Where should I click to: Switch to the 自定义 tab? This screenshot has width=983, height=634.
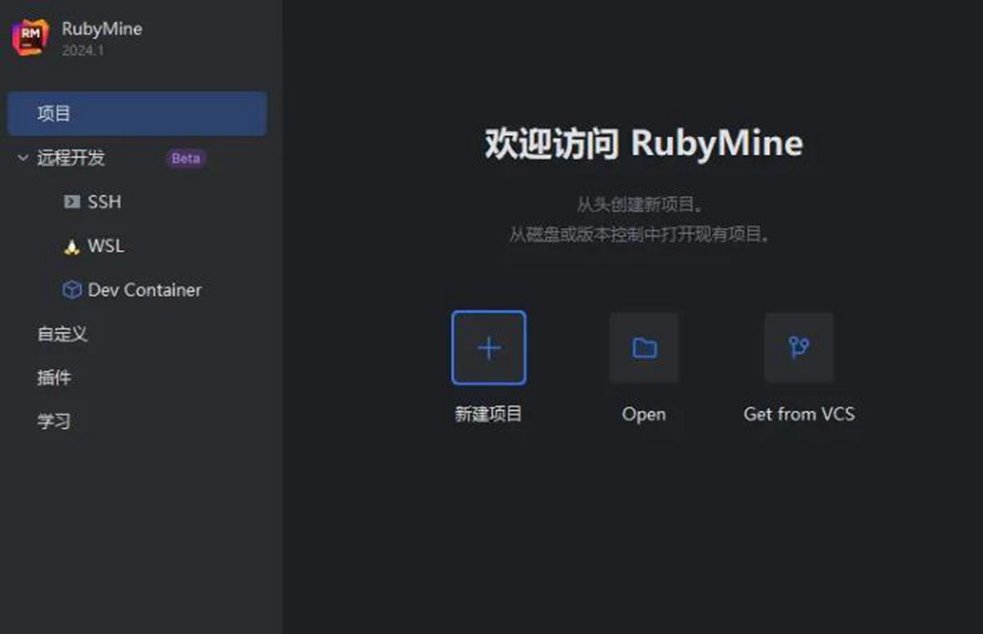[x=62, y=334]
